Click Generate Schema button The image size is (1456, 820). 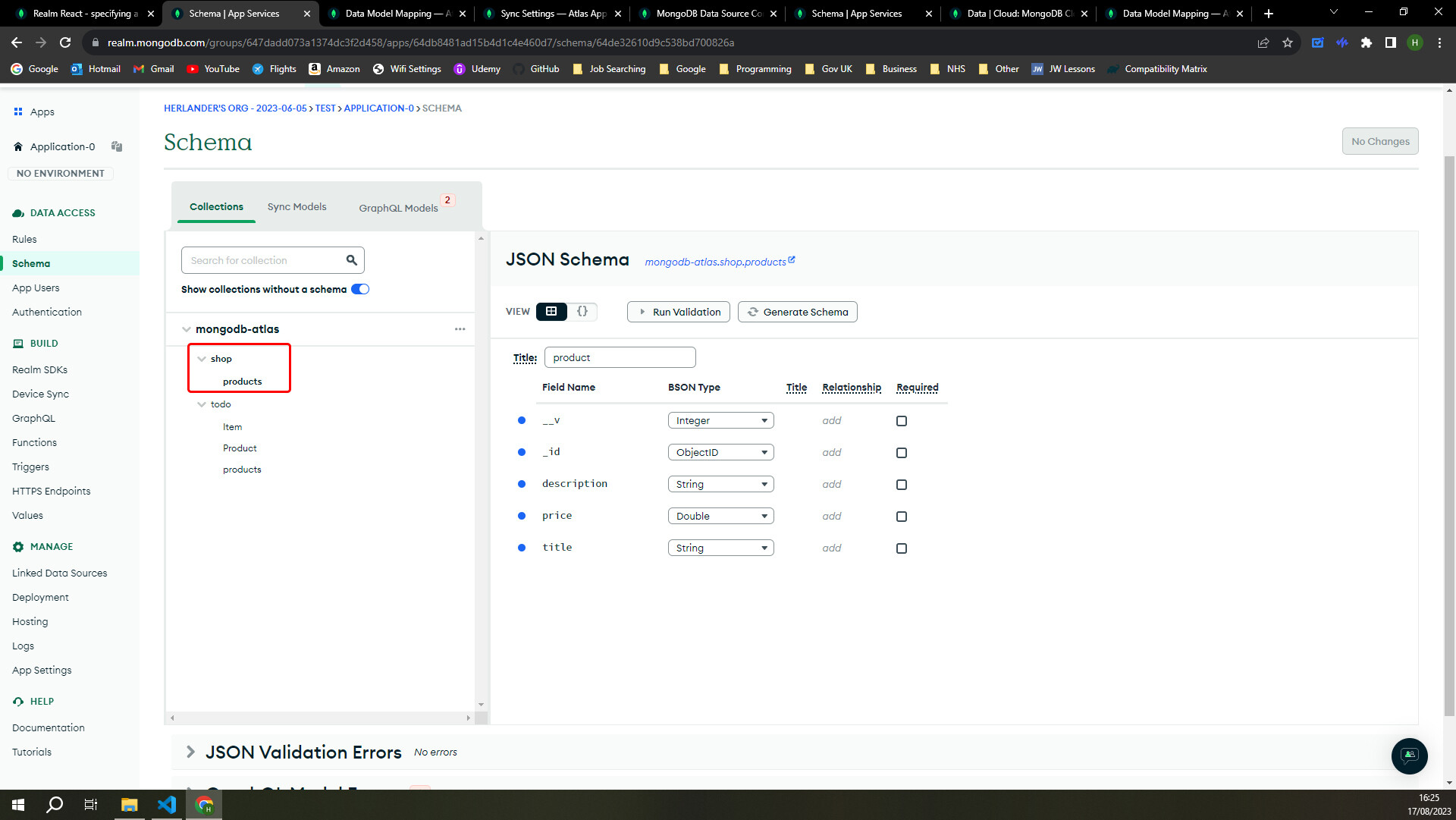[798, 312]
